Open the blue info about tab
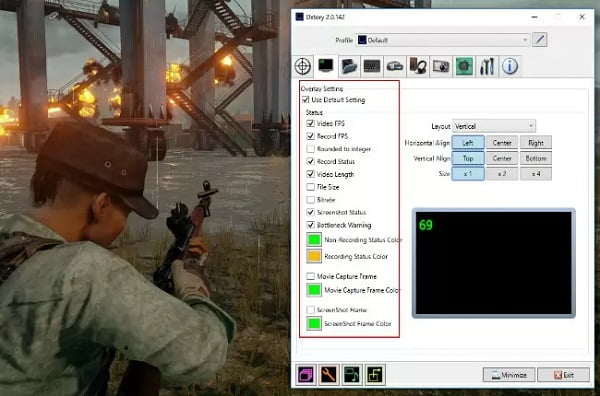The image size is (600, 396). point(510,66)
